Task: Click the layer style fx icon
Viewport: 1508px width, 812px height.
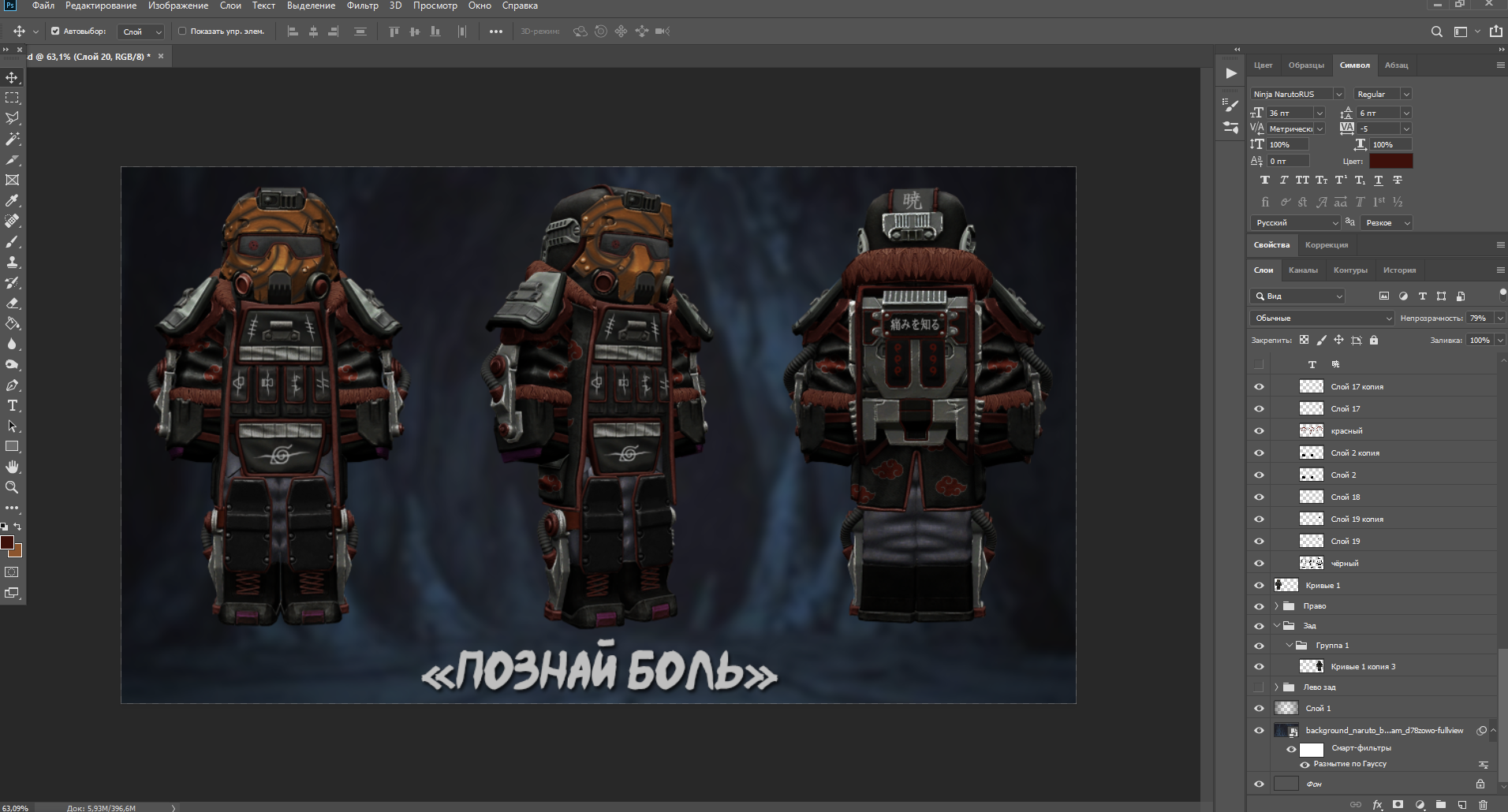Action: pyautogui.click(x=1377, y=805)
